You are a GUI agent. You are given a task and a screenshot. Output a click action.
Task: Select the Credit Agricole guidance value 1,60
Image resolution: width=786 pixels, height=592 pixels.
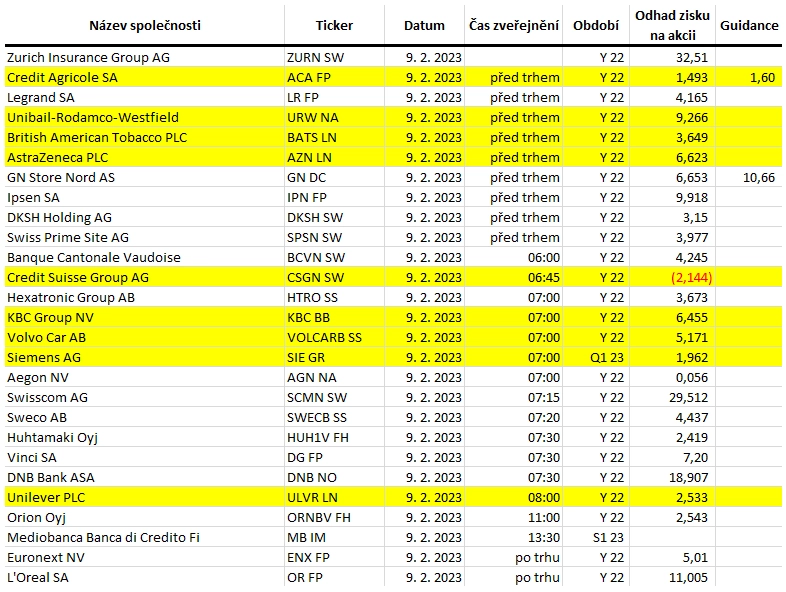click(762, 77)
